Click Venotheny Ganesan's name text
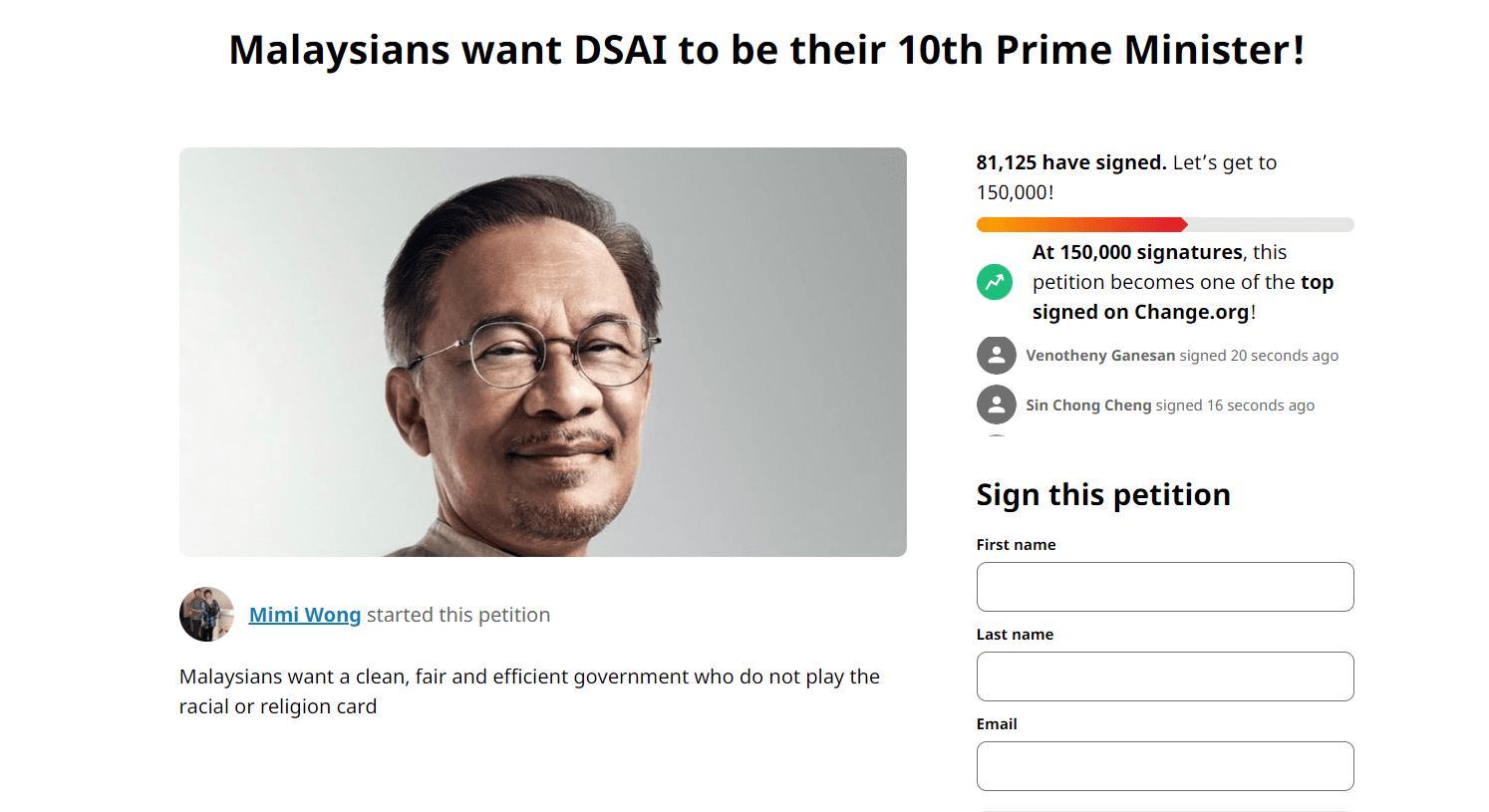 tap(1101, 355)
